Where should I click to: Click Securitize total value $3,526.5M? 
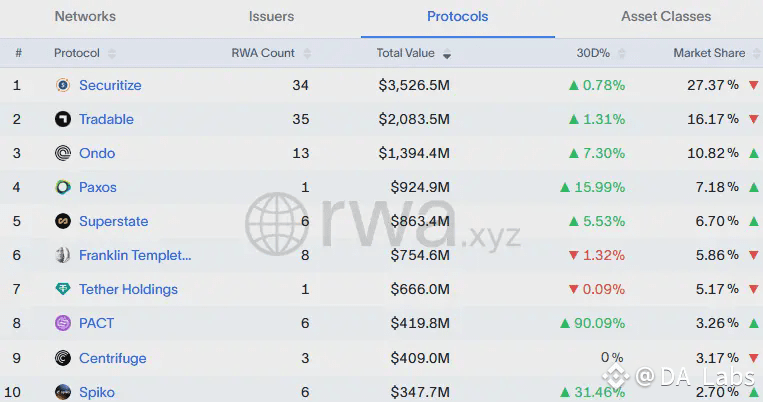(414, 85)
